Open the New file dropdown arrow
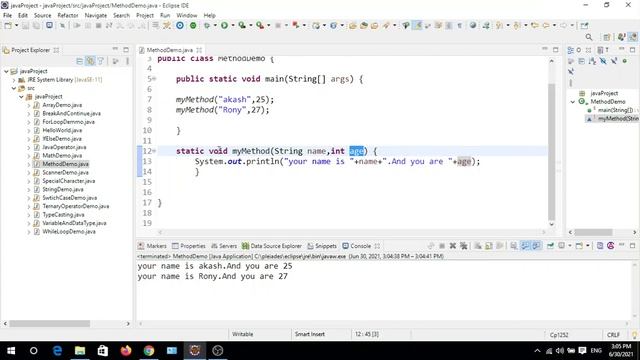 coord(16,25)
